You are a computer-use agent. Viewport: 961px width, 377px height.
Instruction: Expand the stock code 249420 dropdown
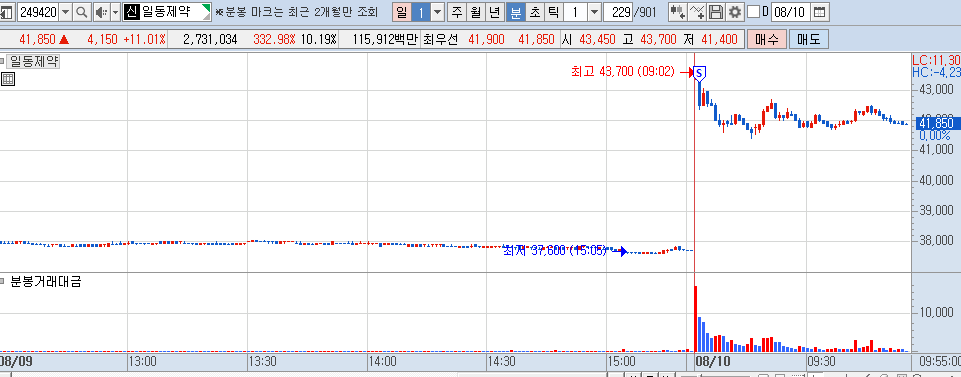(x=66, y=12)
